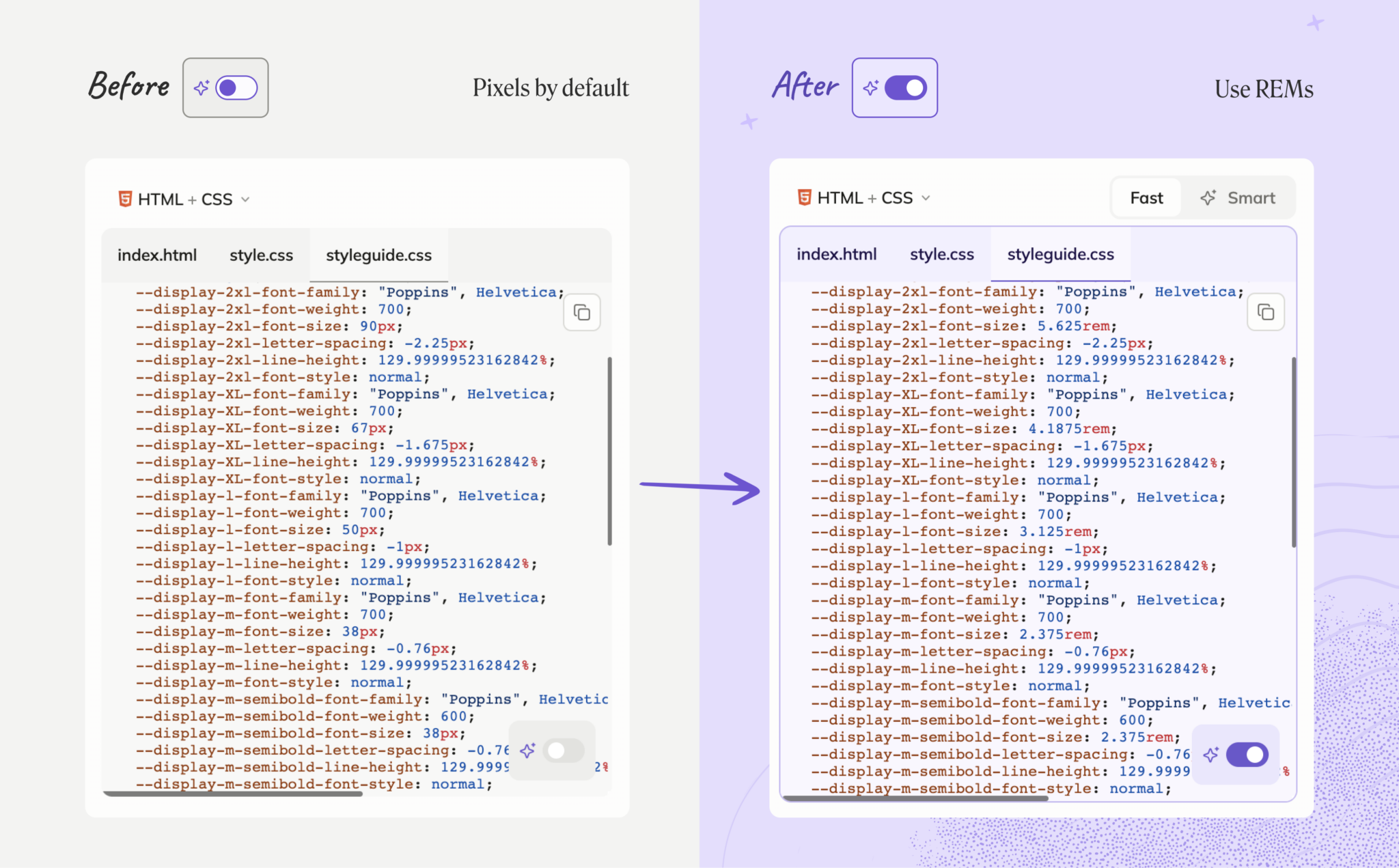Open the HTML + CSS dropdown in the Before panel

(x=246, y=199)
